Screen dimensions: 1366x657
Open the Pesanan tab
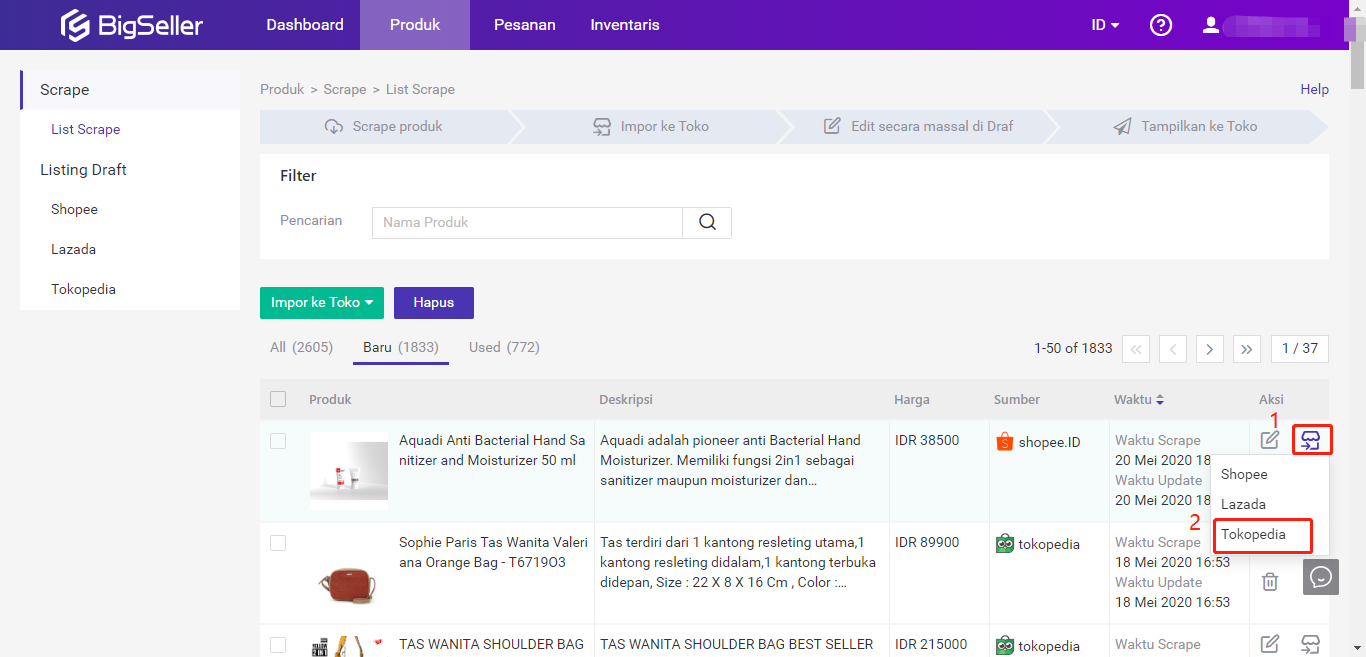point(525,25)
